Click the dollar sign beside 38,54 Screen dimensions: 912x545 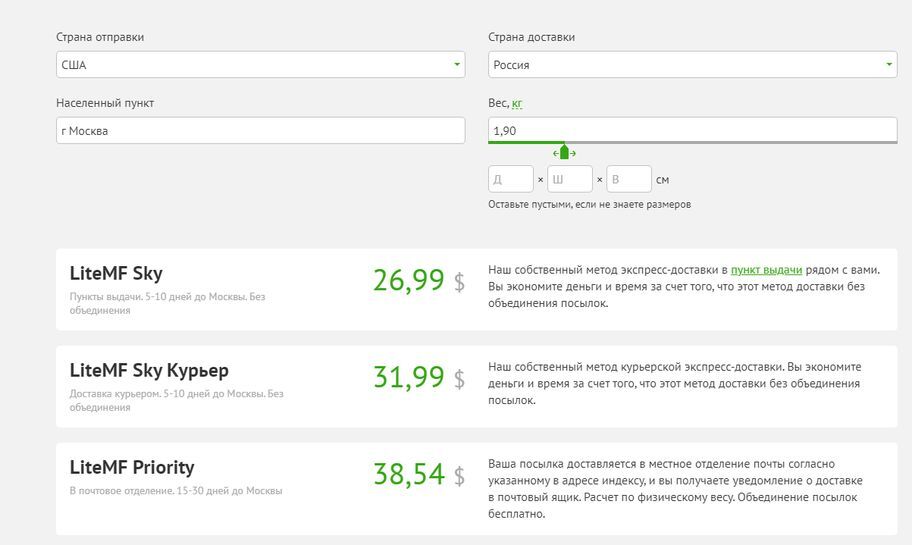point(459,476)
